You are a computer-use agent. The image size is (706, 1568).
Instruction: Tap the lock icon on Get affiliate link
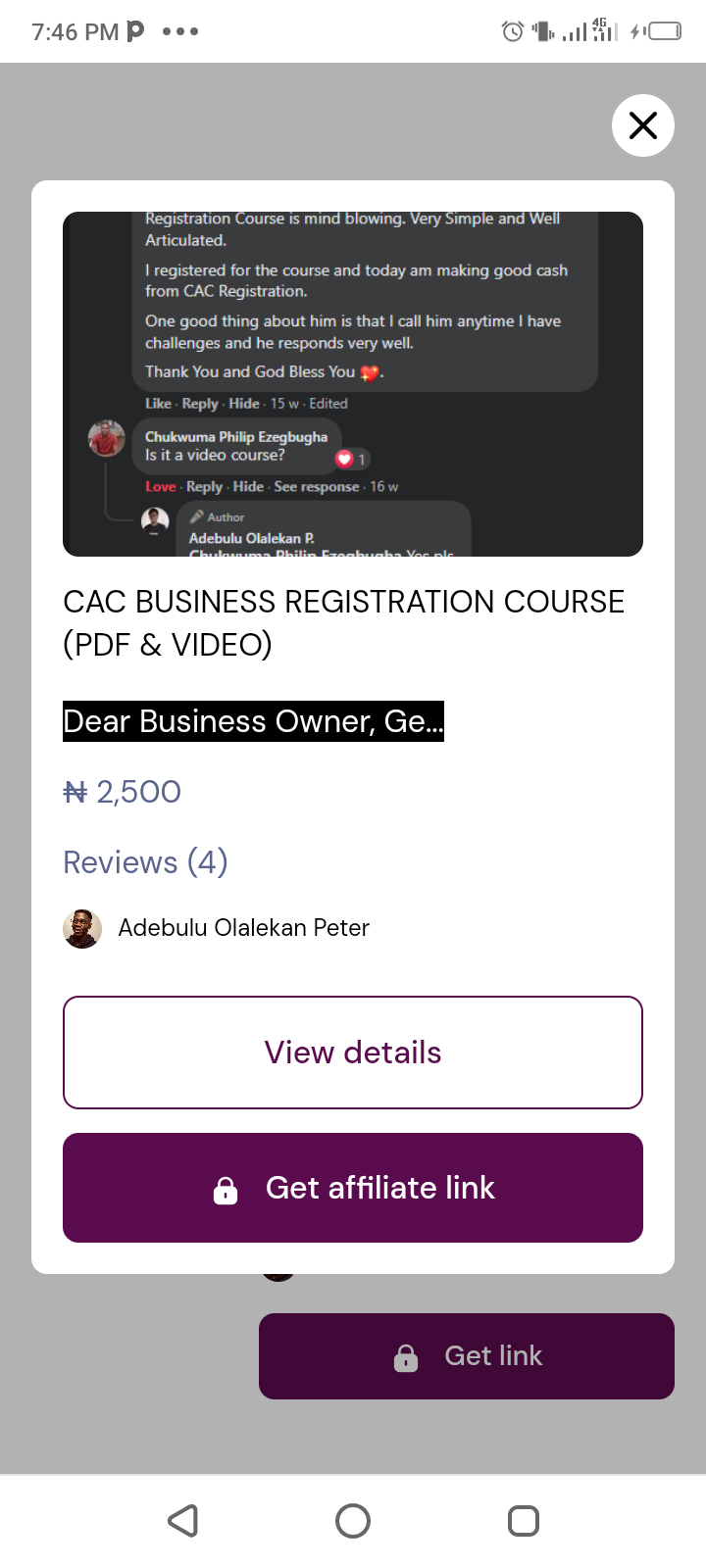[x=226, y=1188]
